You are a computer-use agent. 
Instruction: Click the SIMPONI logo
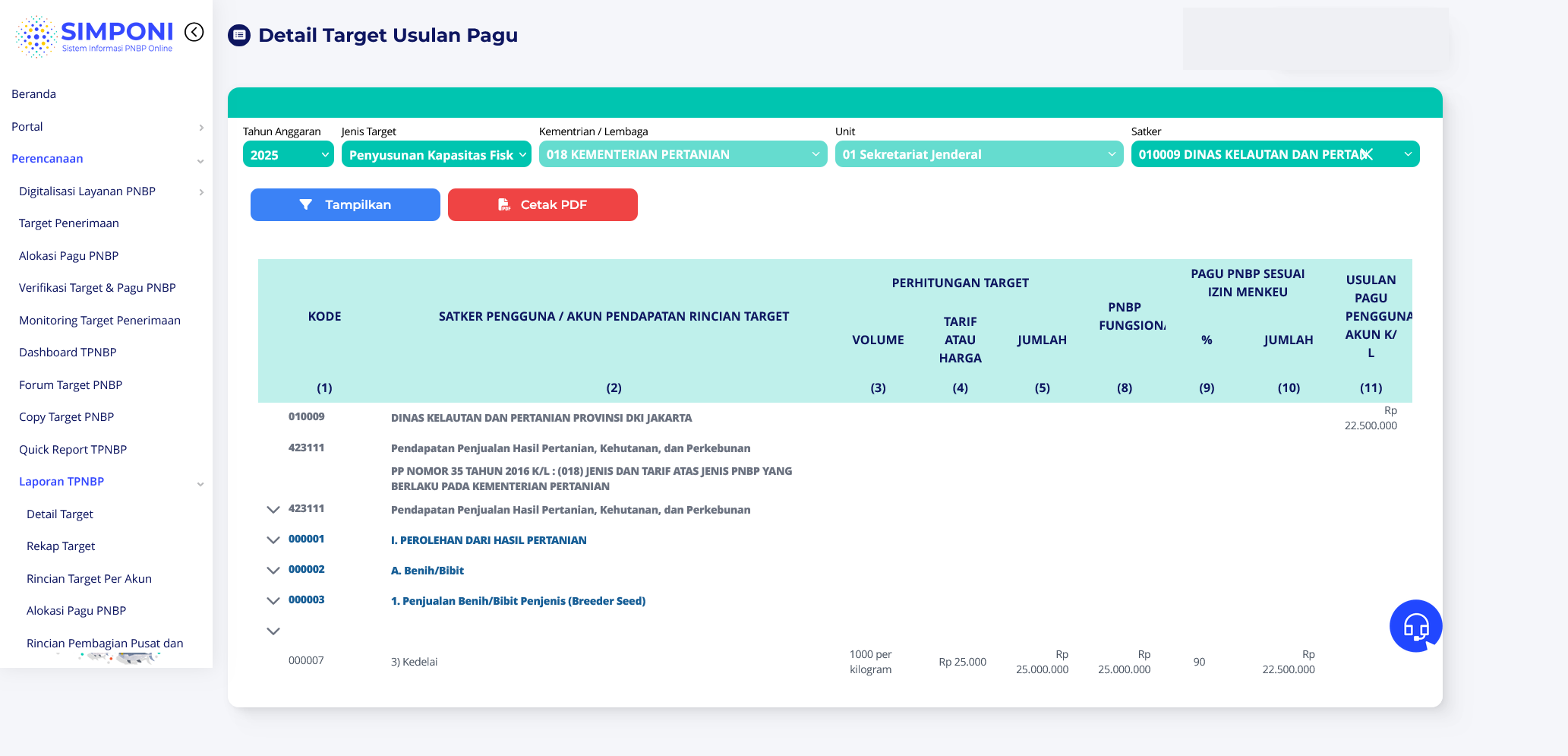point(95,36)
